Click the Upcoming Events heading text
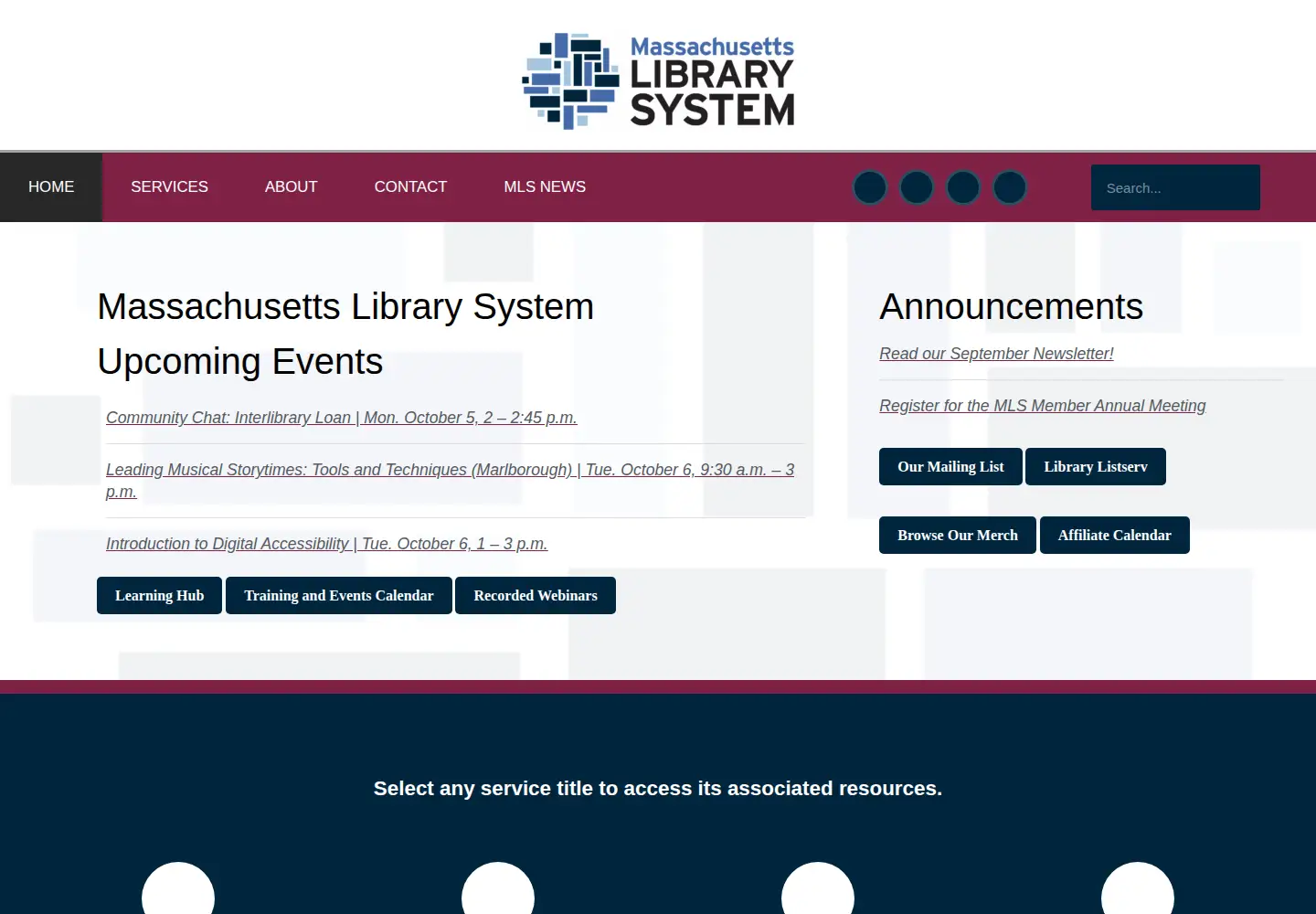The height and width of the screenshot is (914, 1316). [240, 362]
